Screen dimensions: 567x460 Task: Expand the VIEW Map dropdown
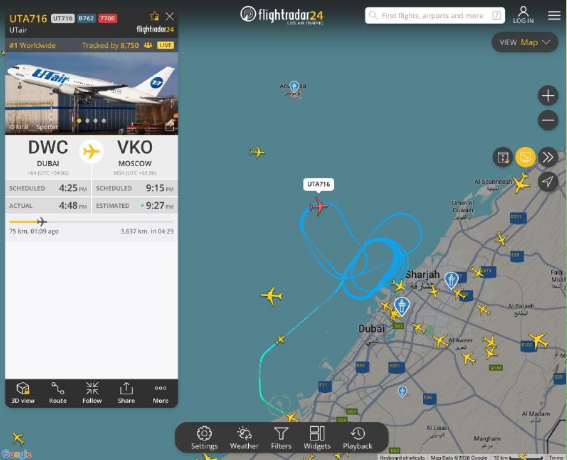tap(525, 42)
